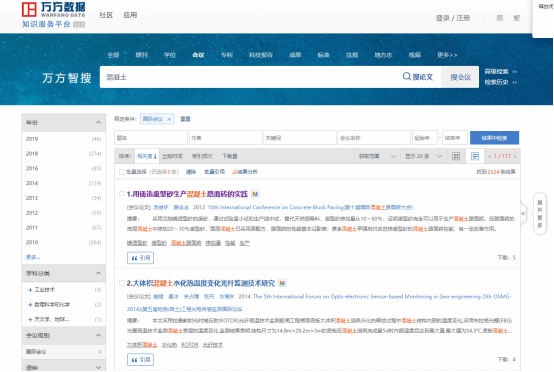The image size is (554, 372).
Task: Select the 视频 search category tab
Action: pyautogui.click(x=415, y=55)
